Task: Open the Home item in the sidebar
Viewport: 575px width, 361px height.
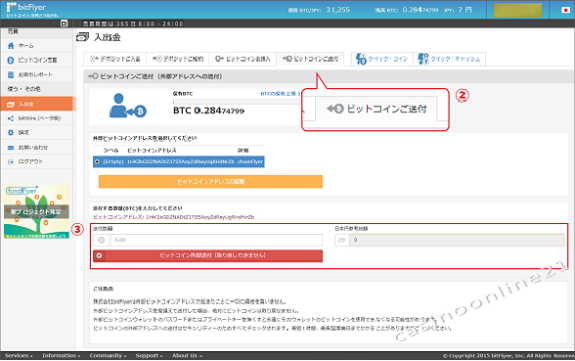Action: pyautogui.click(x=26, y=45)
